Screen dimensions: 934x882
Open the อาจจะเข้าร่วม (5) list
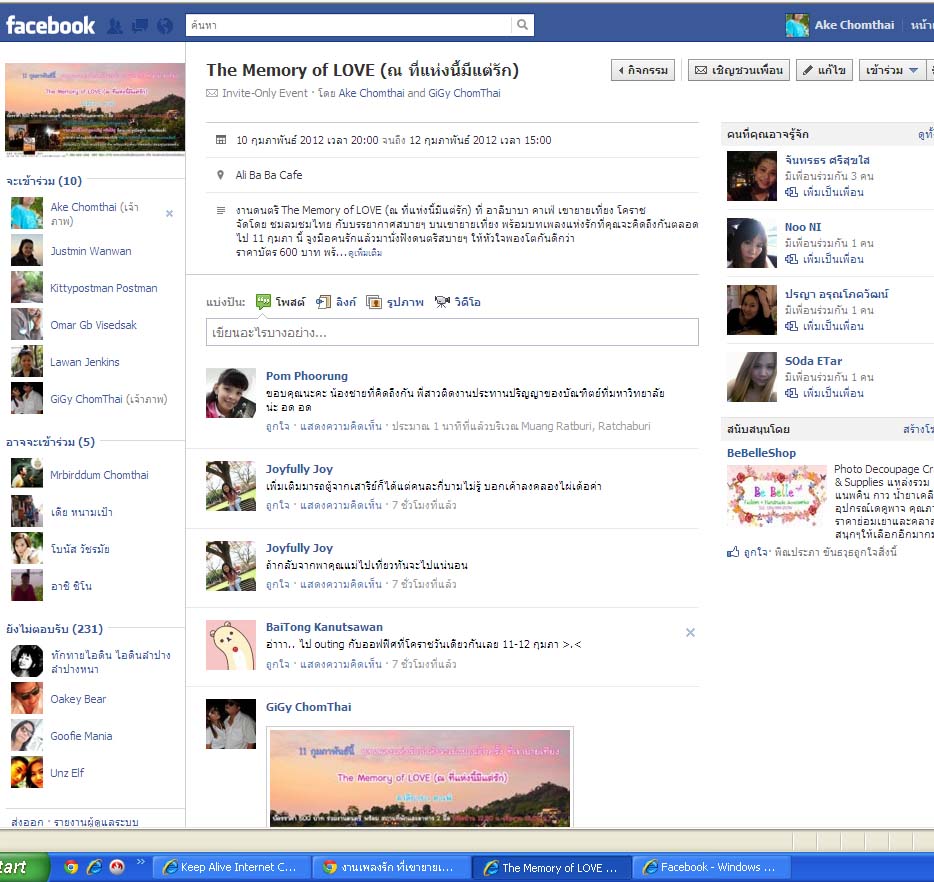(x=50, y=442)
